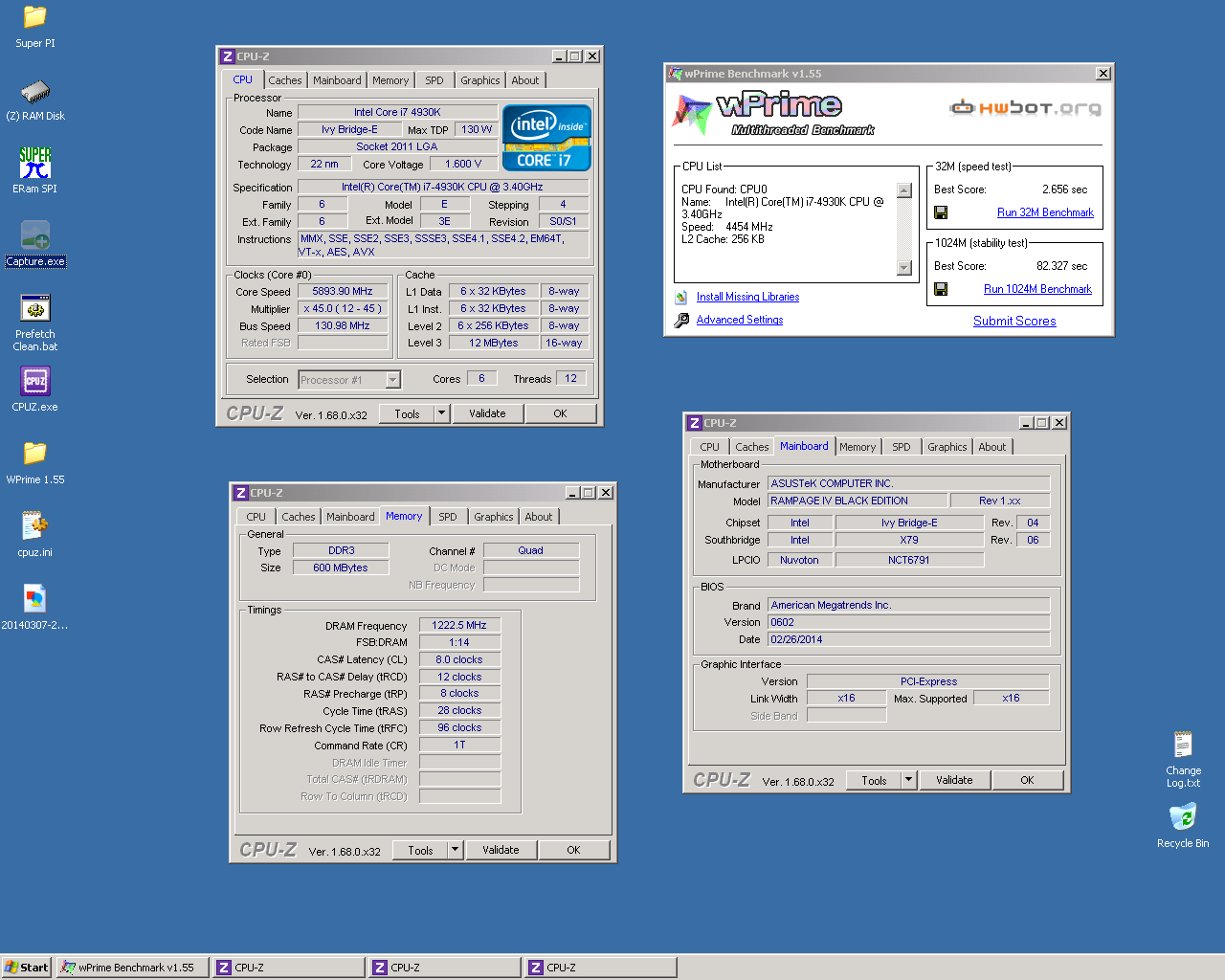Open the Processor #1 selection dropdown
The width and height of the screenshot is (1225, 980).
point(393,380)
